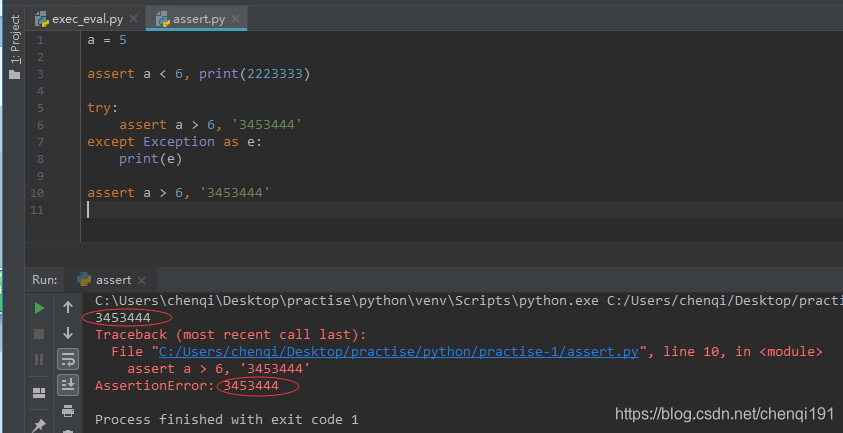The width and height of the screenshot is (843, 433).
Task: Click the code line 'a = 5'
Action: 107,40
